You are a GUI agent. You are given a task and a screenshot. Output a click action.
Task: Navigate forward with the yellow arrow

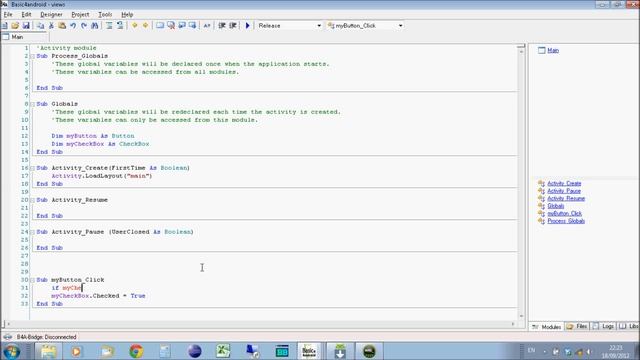point(145,26)
